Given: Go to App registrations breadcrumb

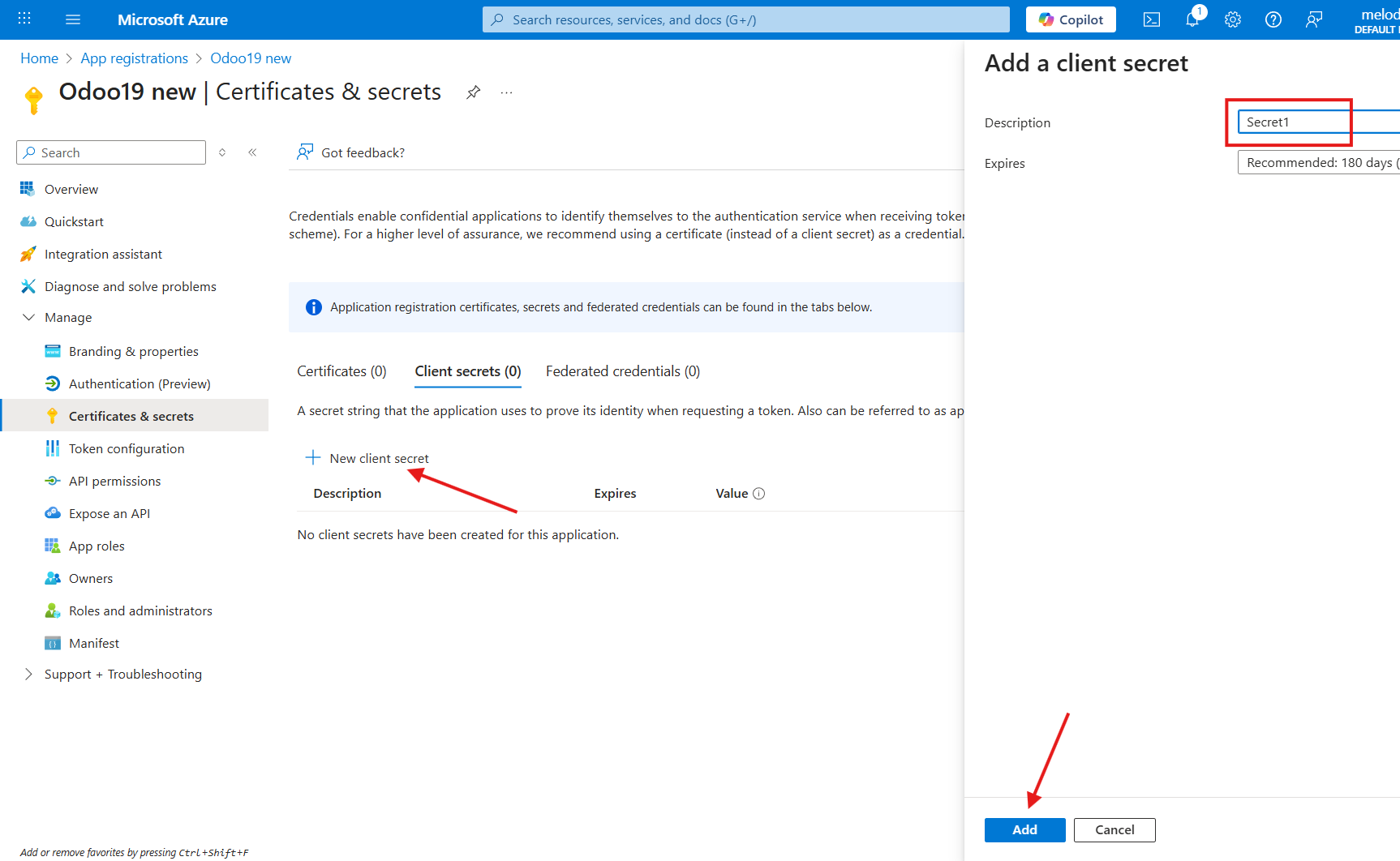Looking at the screenshot, I should pyautogui.click(x=134, y=58).
